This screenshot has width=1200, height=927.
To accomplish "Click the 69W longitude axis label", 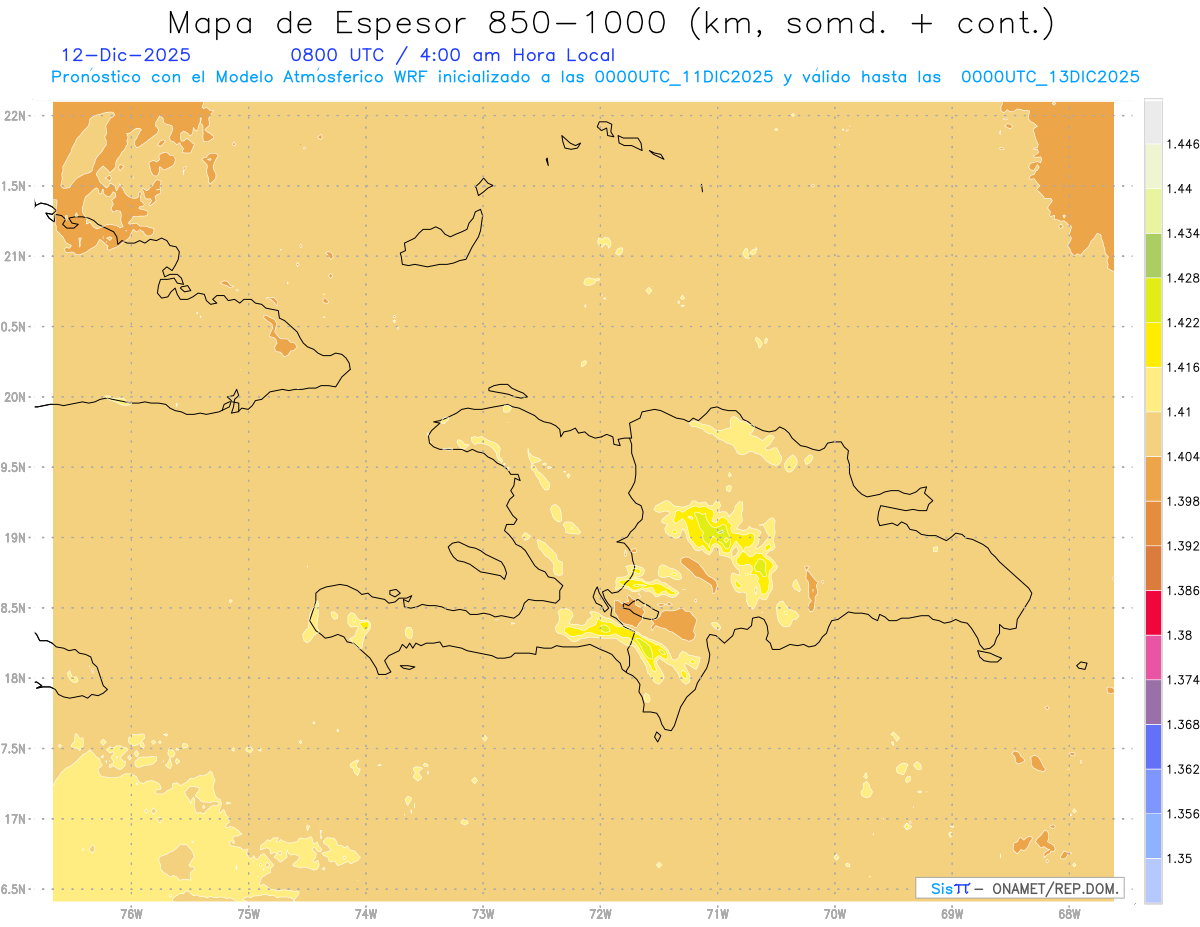I will 952,913.
